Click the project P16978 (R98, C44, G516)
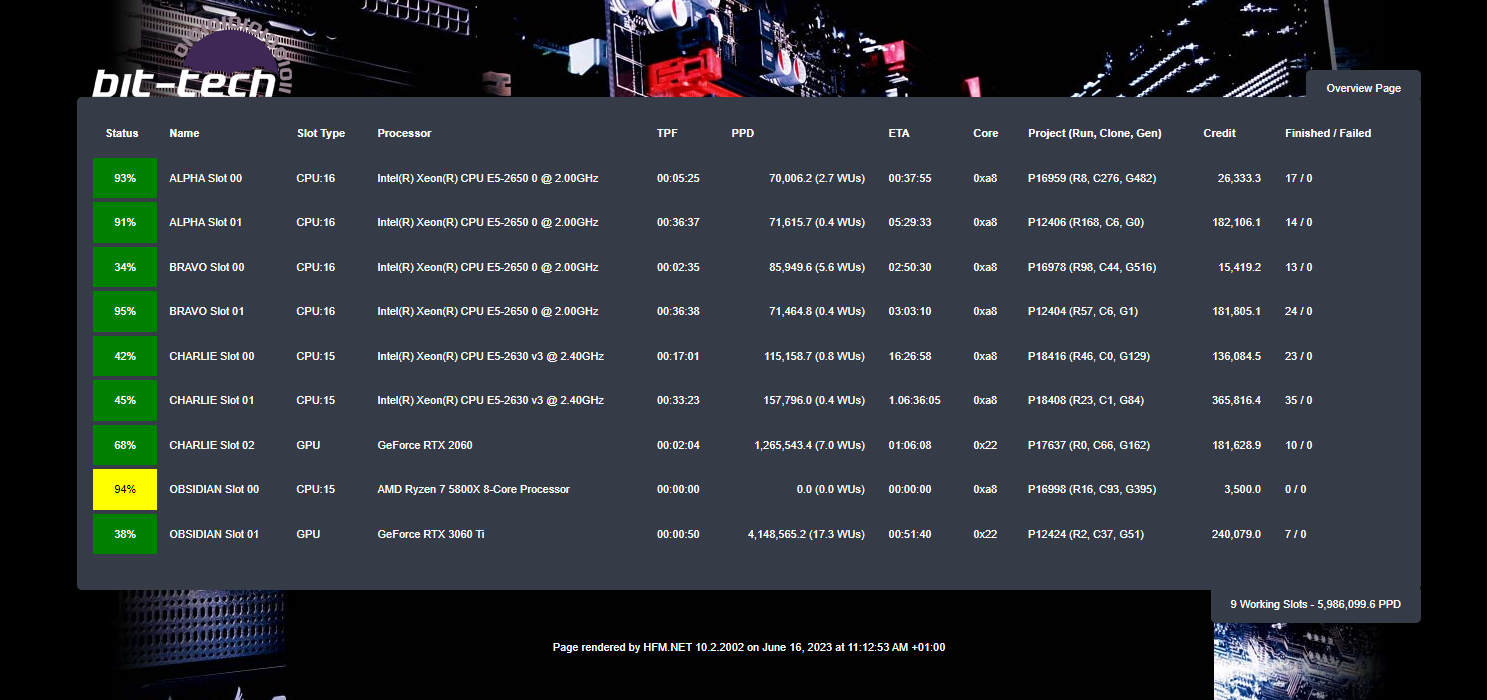 point(1092,267)
